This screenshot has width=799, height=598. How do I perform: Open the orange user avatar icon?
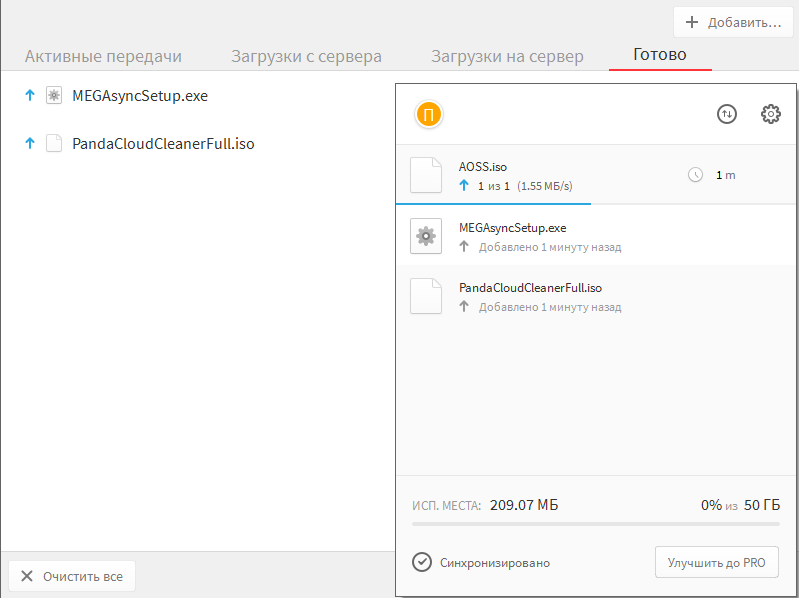428,115
